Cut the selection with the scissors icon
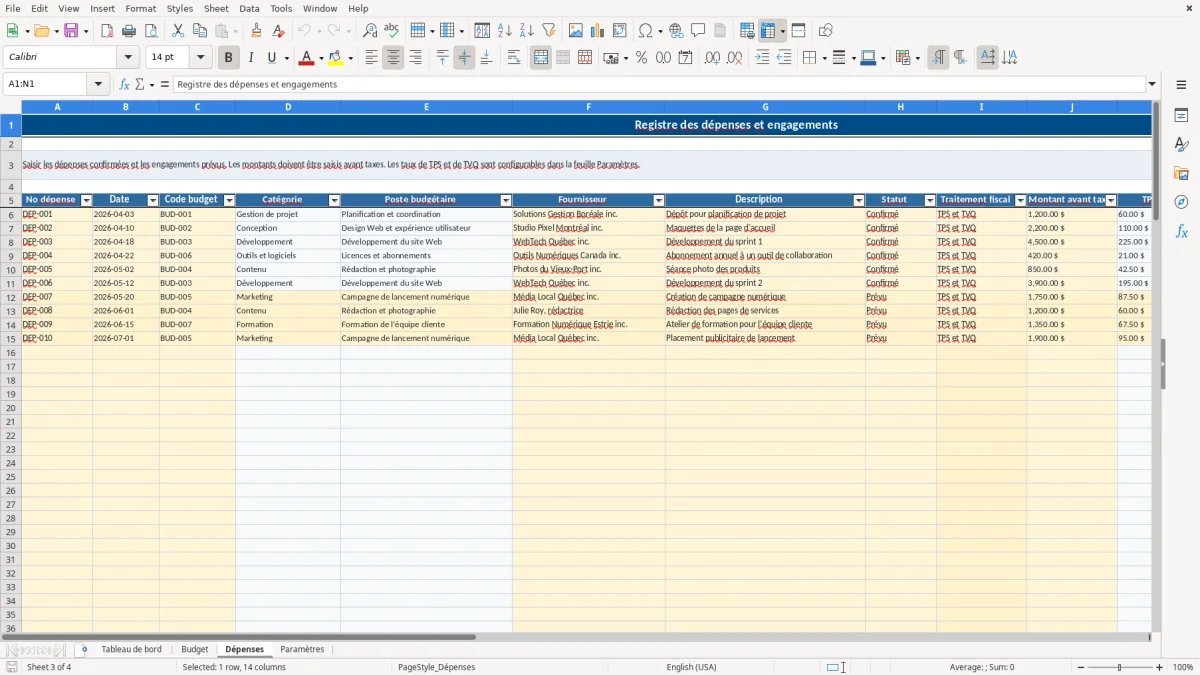The height and width of the screenshot is (675, 1200). (178, 31)
